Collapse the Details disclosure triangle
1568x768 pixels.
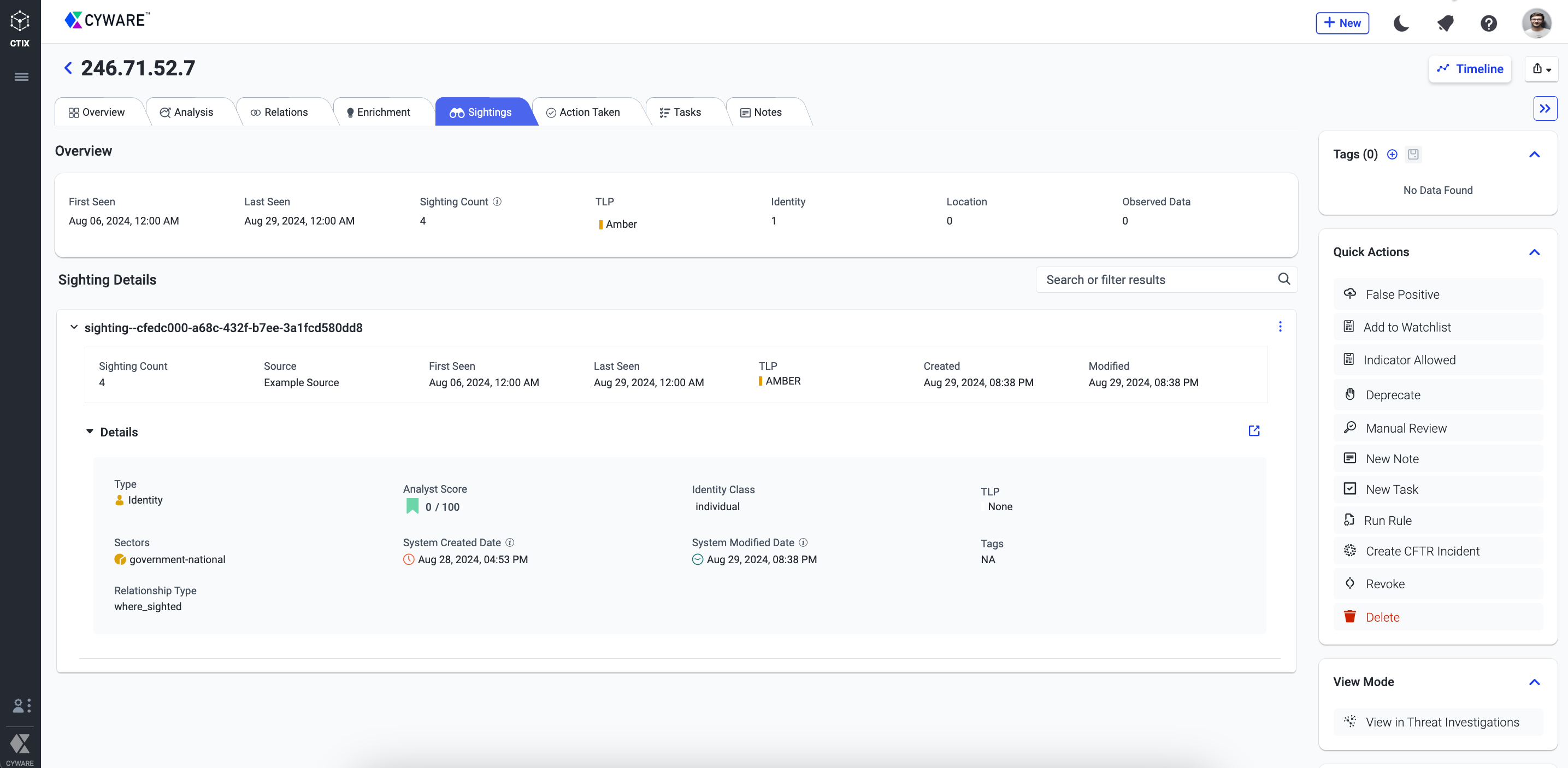(x=90, y=432)
